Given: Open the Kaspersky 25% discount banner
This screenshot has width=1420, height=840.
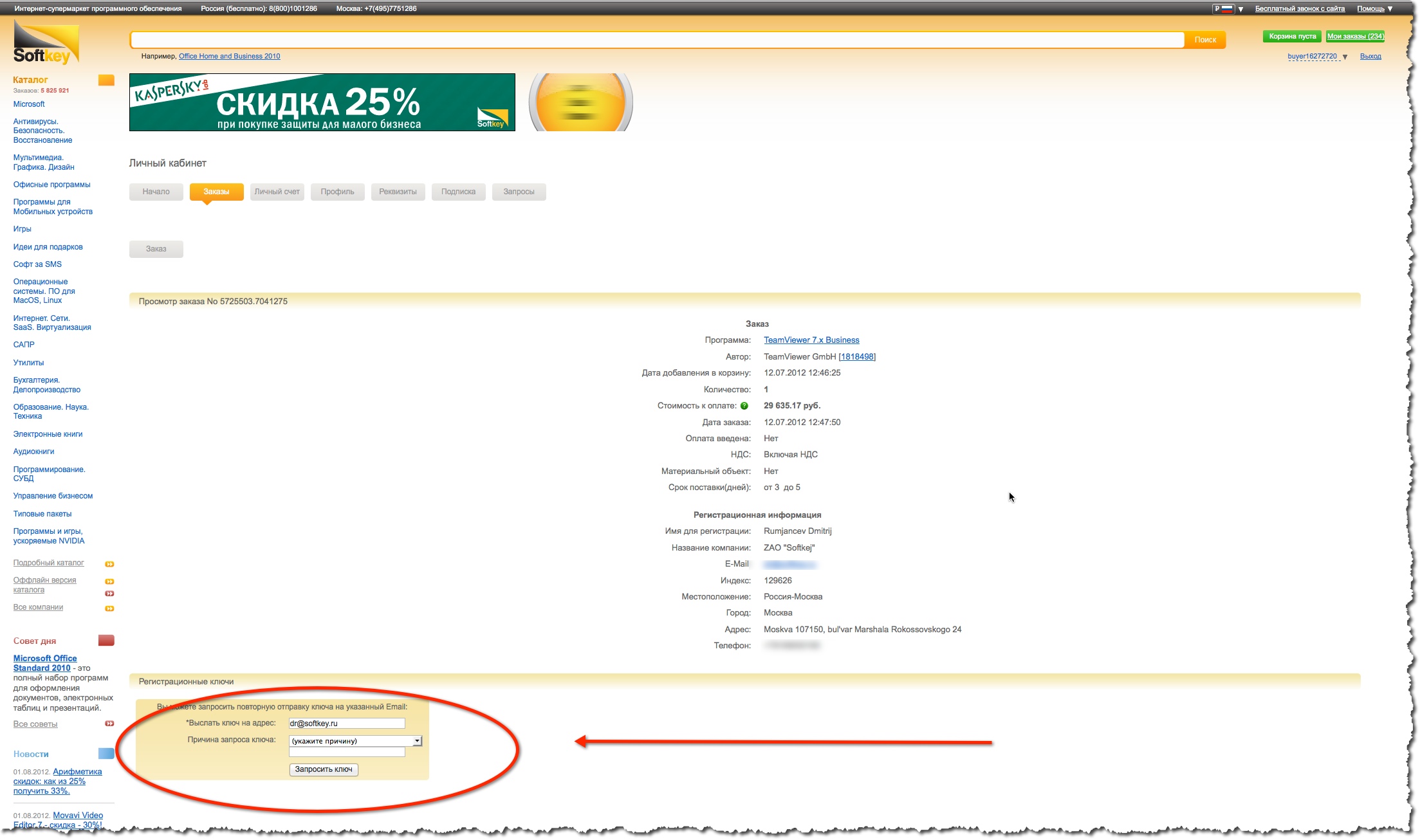Looking at the screenshot, I should 322,102.
